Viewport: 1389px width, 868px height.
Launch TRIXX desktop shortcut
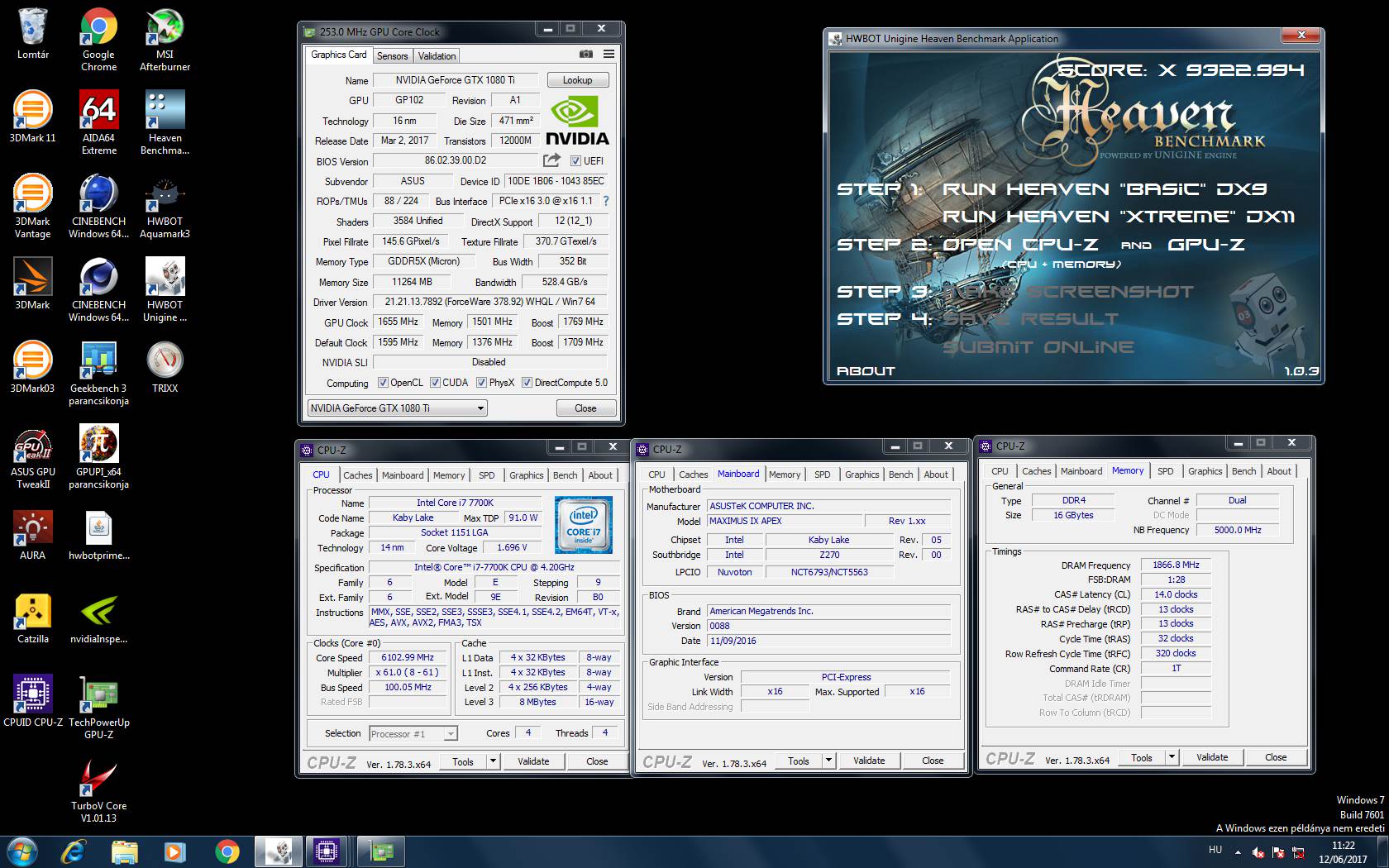click(165, 367)
